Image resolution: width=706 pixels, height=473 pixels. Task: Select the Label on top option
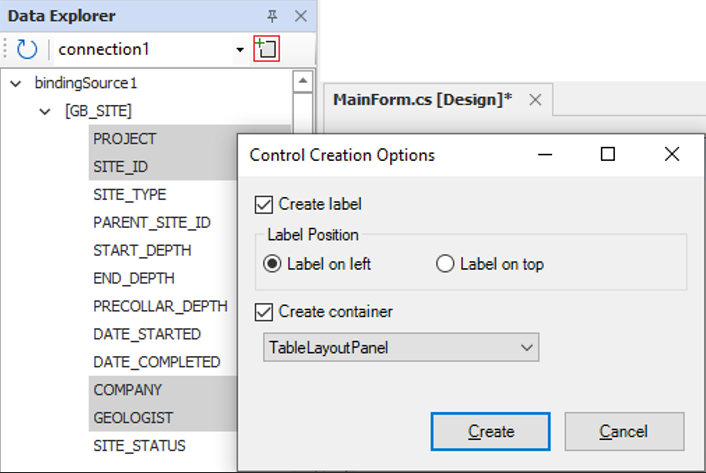pyautogui.click(x=445, y=264)
